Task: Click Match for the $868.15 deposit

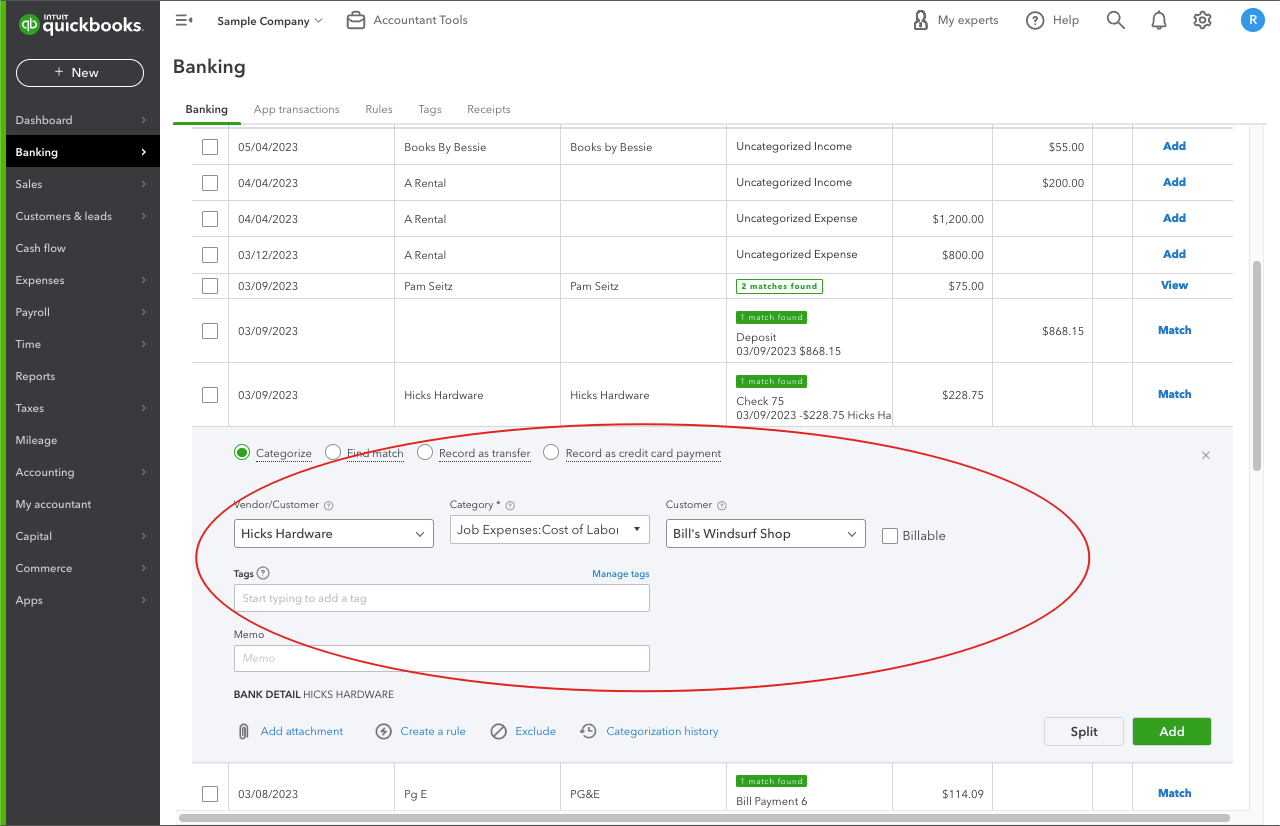Action: click(1174, 330)
